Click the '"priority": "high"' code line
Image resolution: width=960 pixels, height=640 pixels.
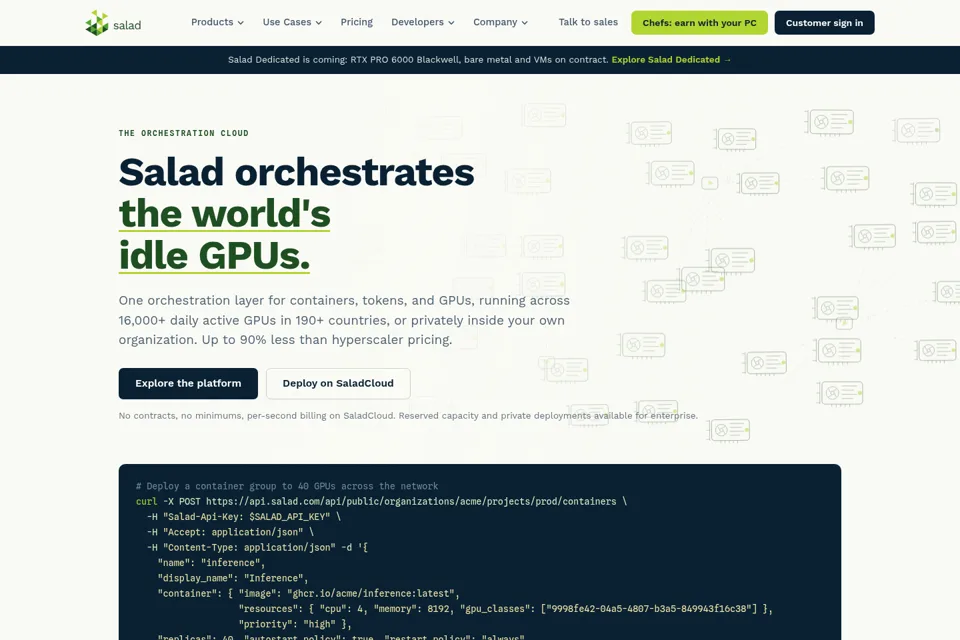pos(295,624)
